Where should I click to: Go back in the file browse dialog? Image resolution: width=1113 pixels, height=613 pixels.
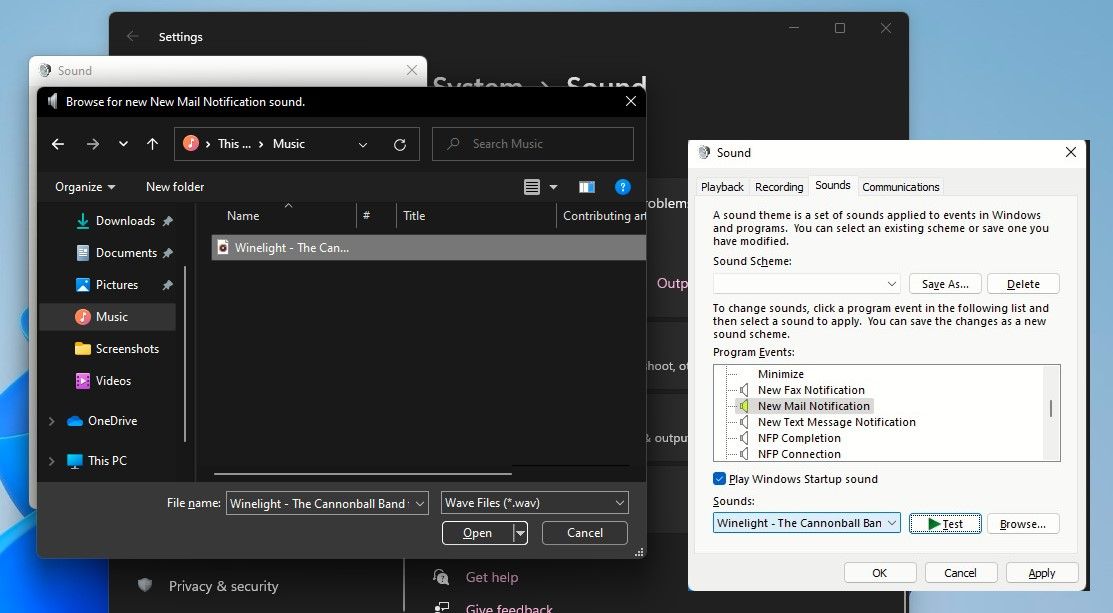[58, 144]
